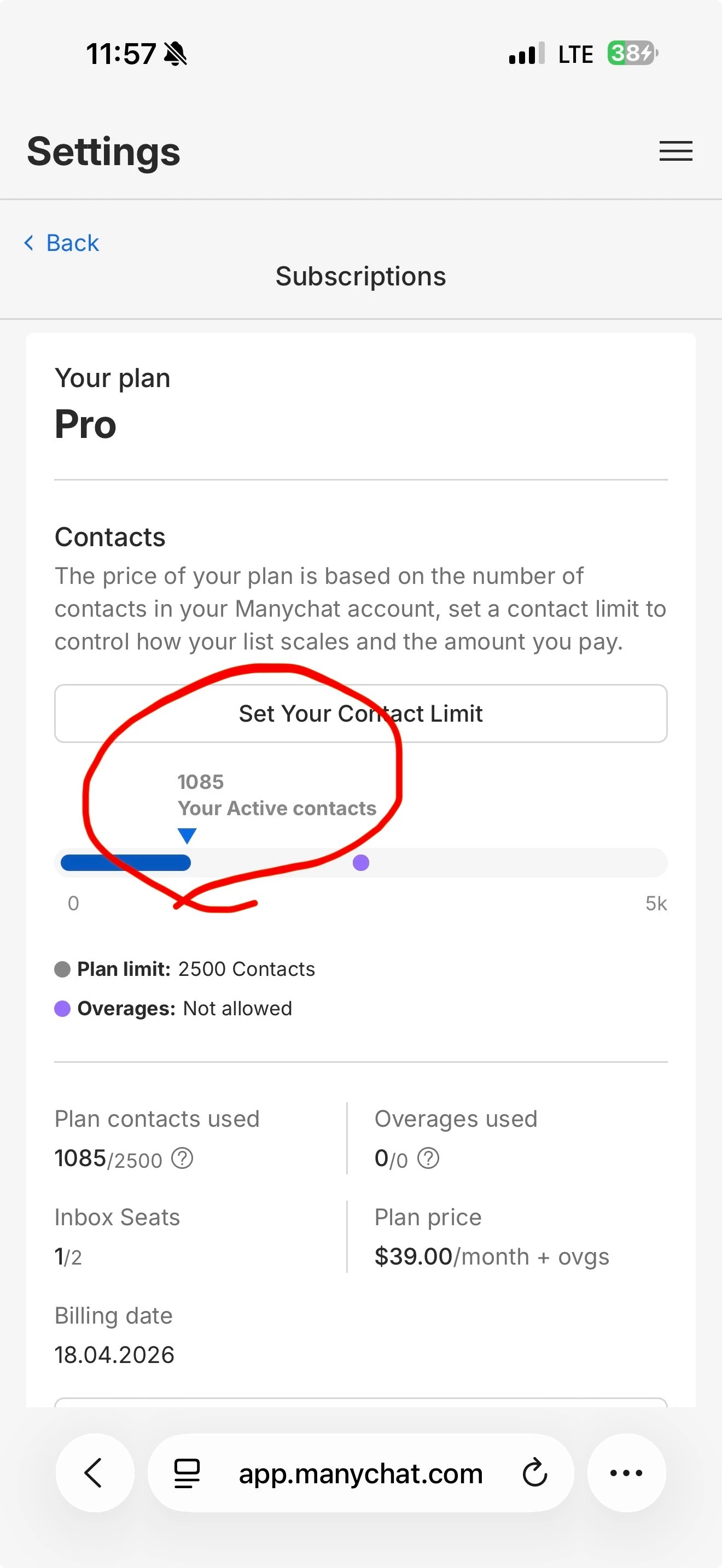This screenshot has height=1568, width=722.
Task: Open the hamburger menu in Settings header
Action: 676,151
